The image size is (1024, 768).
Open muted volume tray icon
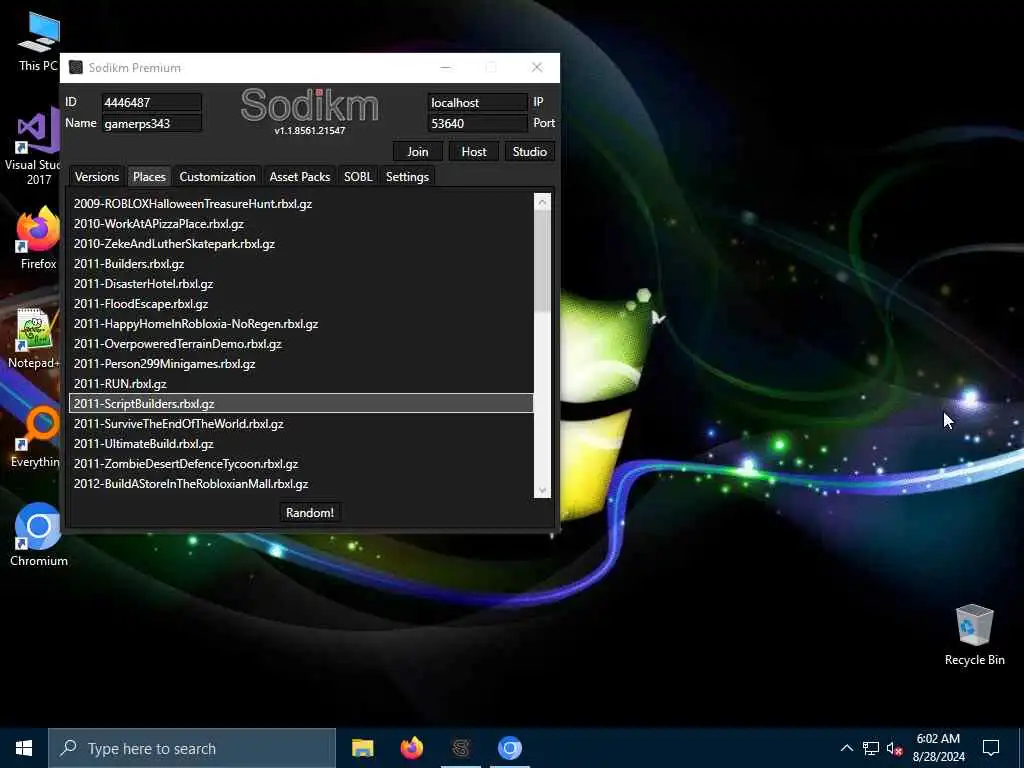tap(895, 748)
